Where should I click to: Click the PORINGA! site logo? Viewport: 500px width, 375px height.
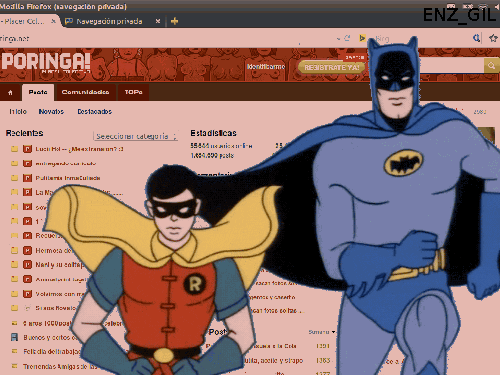46,62
